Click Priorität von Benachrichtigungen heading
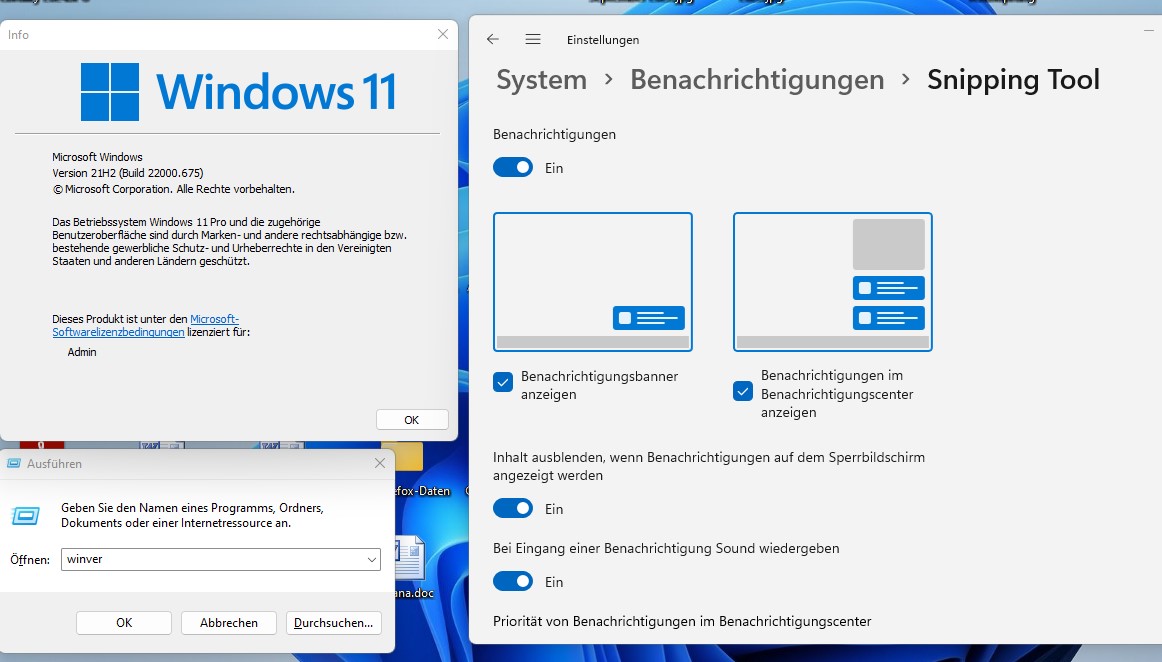Viewport: 1162px width, 662px height. [682, 621]
